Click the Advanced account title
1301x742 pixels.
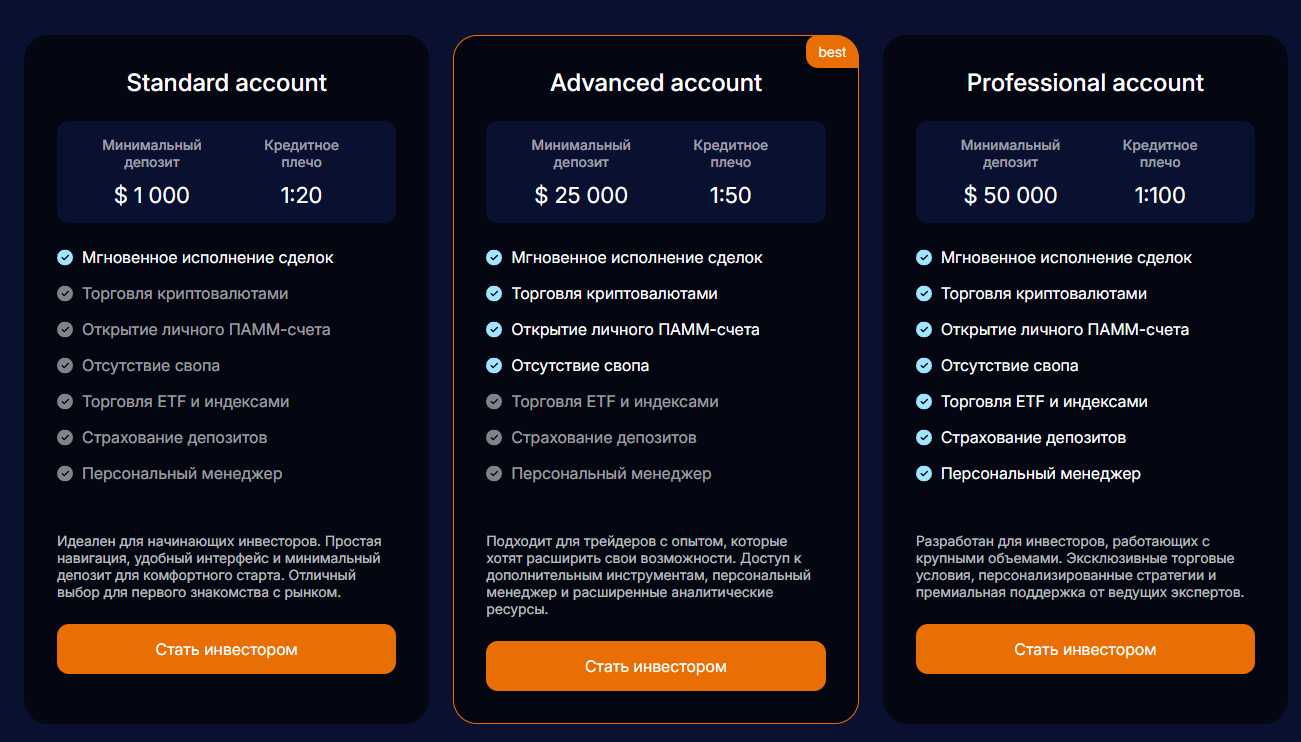[656, 83]
